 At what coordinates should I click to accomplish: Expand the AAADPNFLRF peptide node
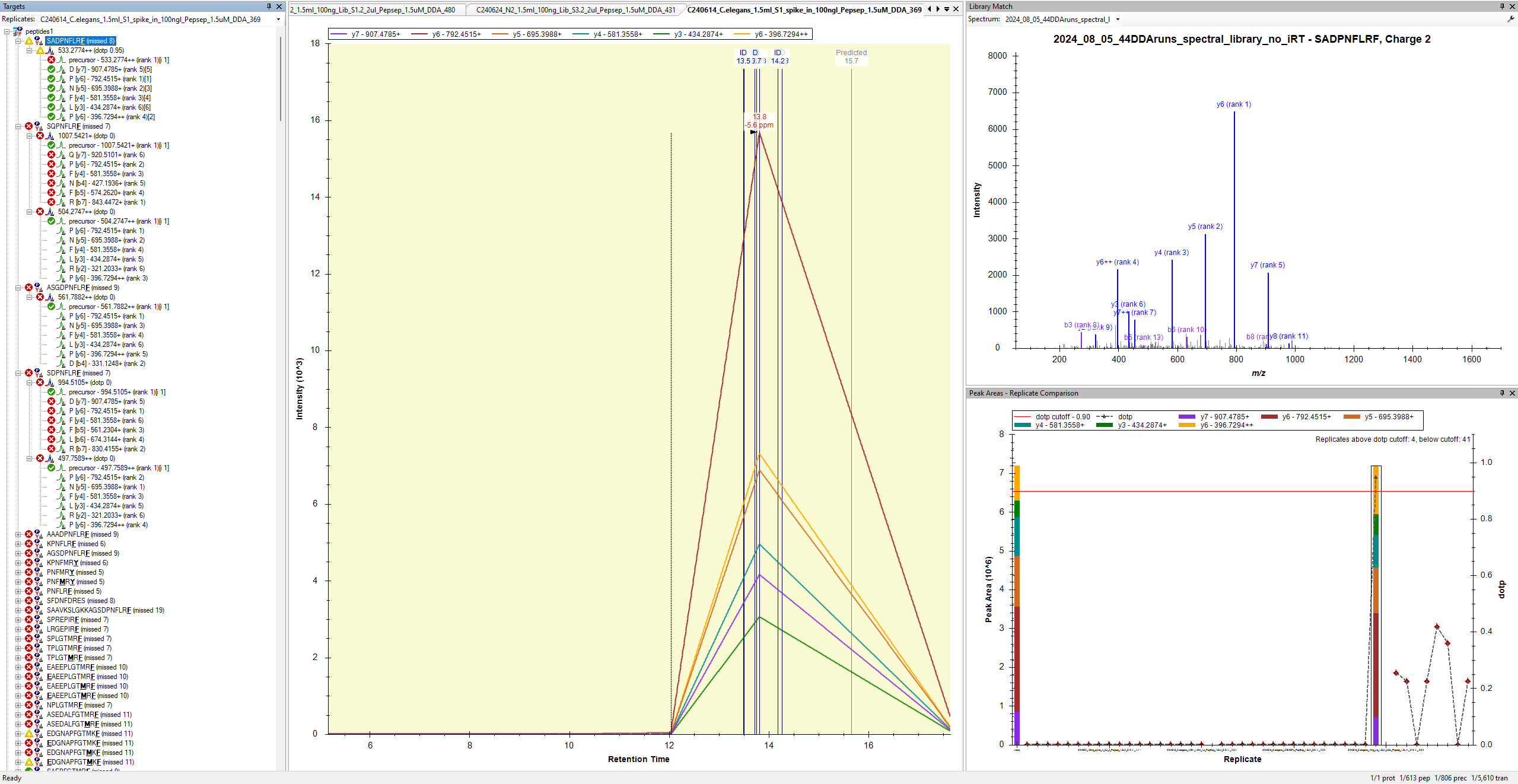[18, 534]
